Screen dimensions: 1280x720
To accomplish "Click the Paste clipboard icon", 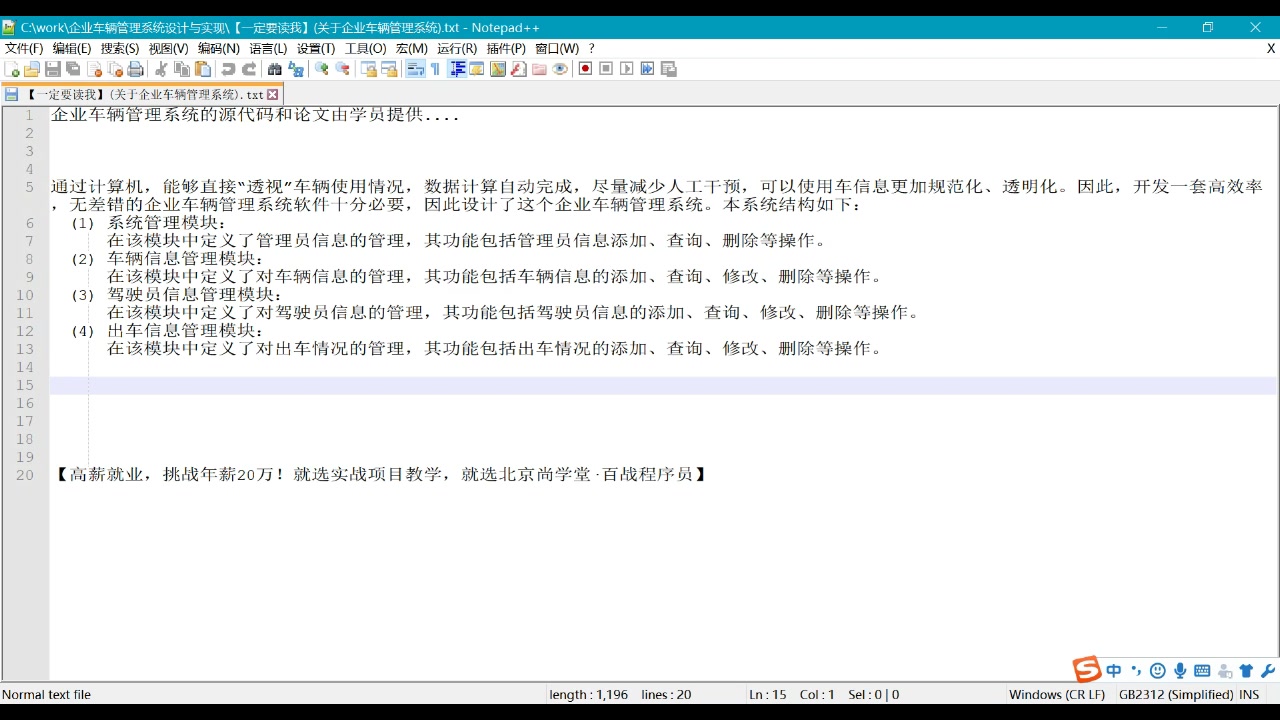I will click(x=203, y=69).
